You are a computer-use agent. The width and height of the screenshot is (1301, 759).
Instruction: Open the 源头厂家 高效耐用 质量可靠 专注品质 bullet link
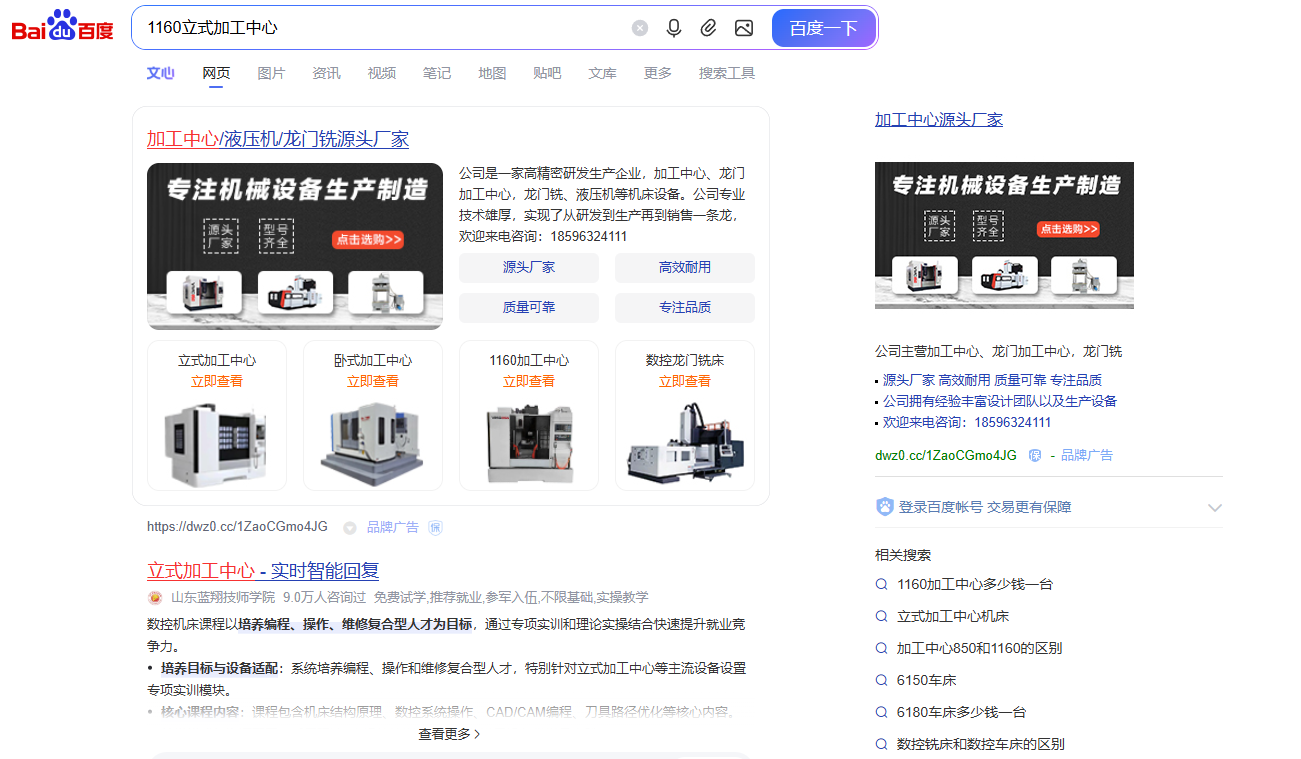point(992,380)
